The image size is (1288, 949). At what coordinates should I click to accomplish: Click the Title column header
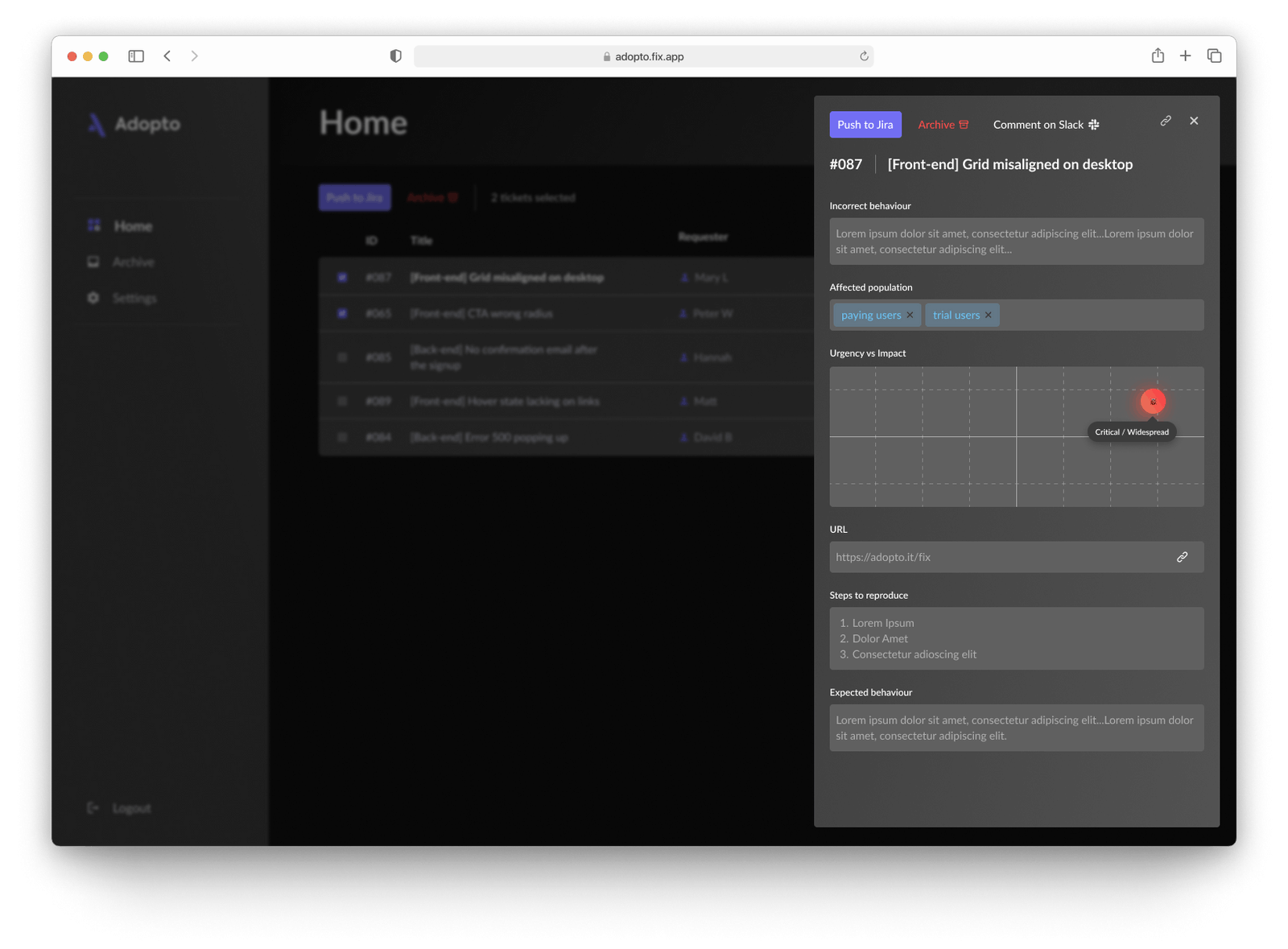[421, 241]
